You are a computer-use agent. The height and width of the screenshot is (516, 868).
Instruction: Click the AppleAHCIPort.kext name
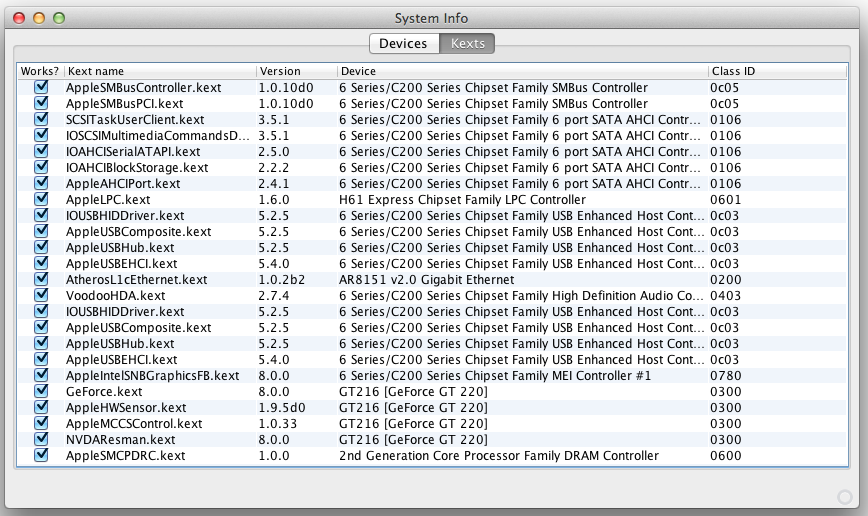point(123,184)
